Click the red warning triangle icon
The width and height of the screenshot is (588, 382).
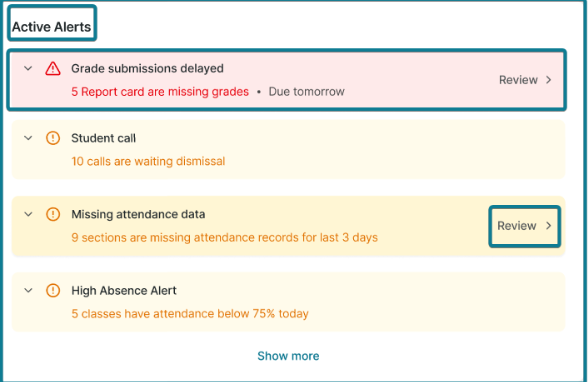point(53,69)
